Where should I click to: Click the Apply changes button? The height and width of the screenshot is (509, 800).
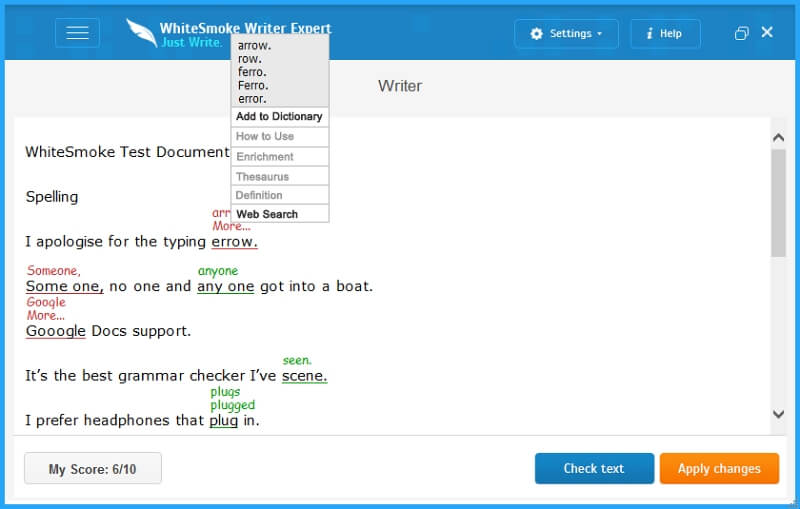click(719, 468)
